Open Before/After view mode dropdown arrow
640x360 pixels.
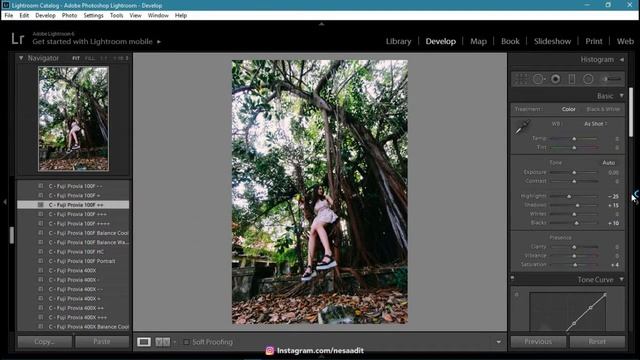click(x=174, y=342)
